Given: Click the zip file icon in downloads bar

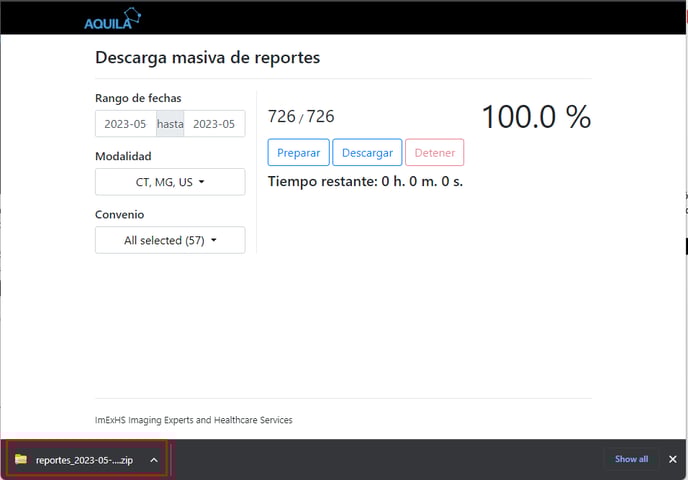Looking at the screenshot, I should pos(21,459).
